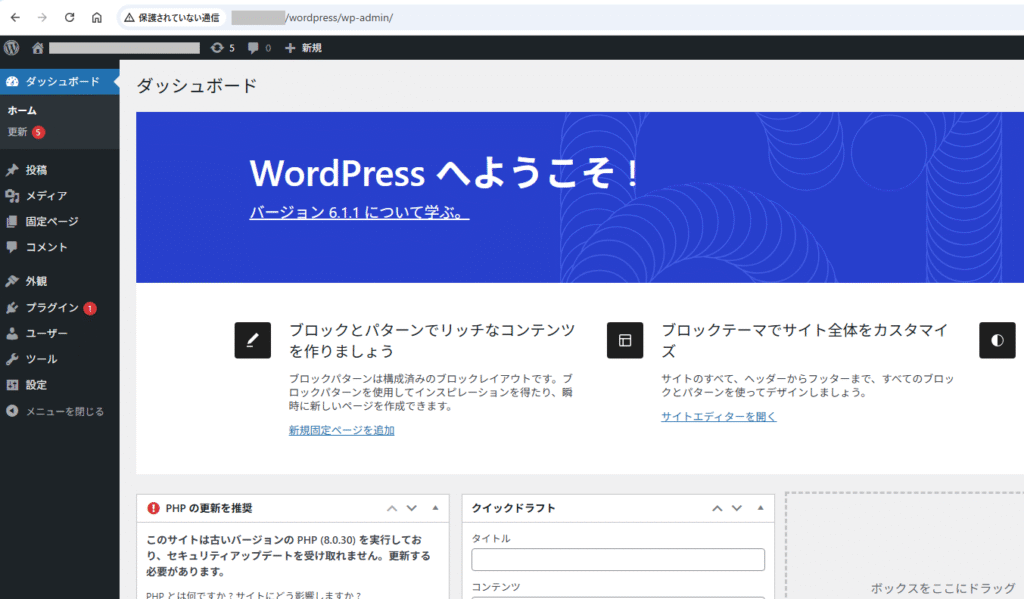Screen dimensions: 1024x599
Task: Collapse the クイックドラフト panel
Action: [761, 508]
